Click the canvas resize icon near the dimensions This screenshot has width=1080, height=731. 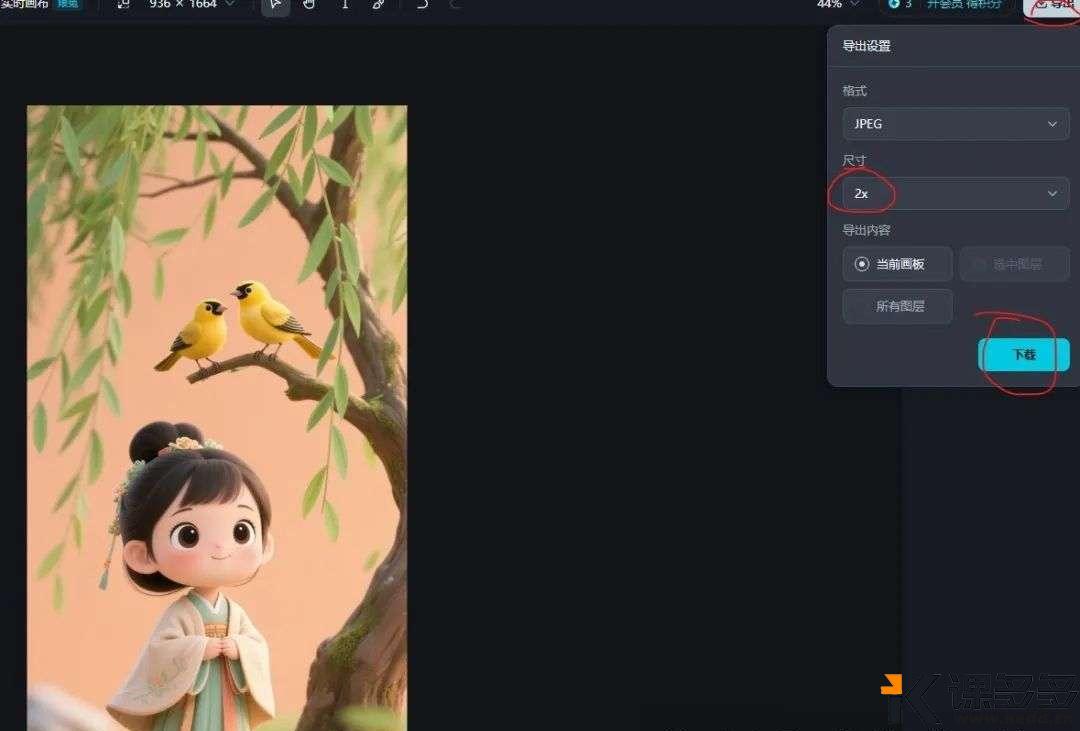[122, 6]
